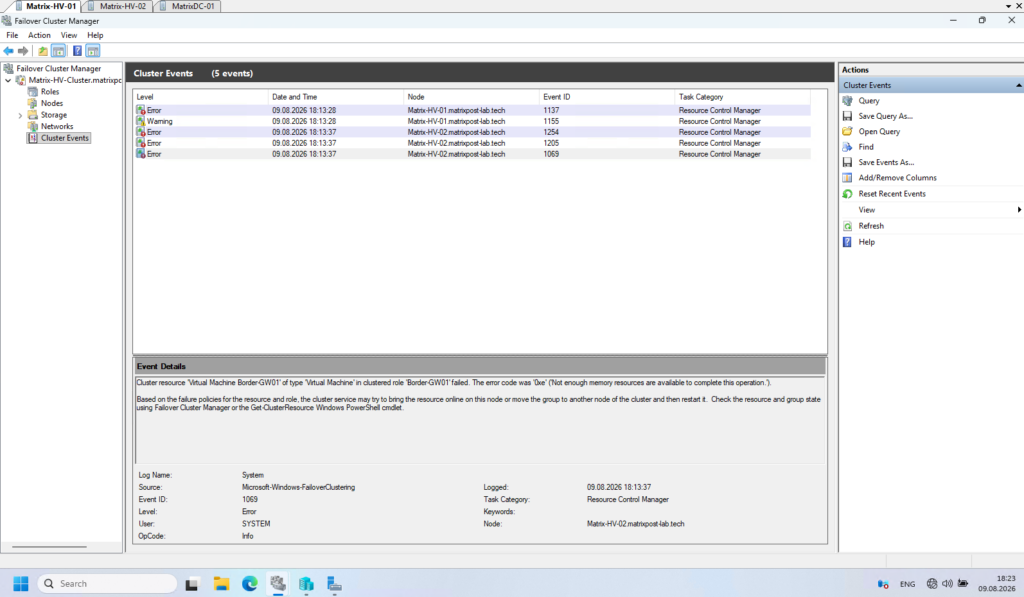This screenshot has width=1024, height=597.
Task: Click the Back arrow toolbar icon
Action: pos(8,51)
